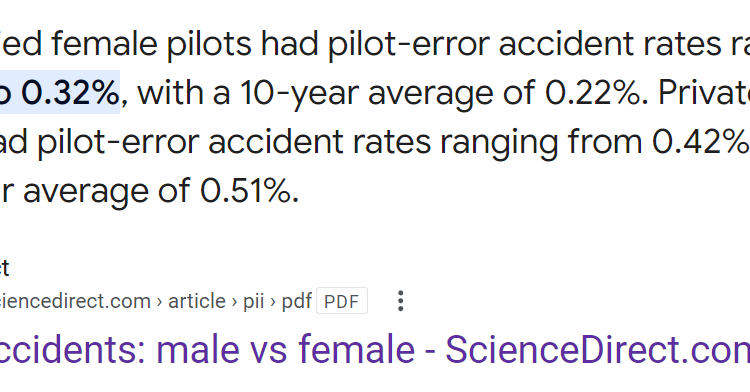The image size is (750, 392).
Task: Click the highlighted '0.32%' text
Action: point(70,92)
